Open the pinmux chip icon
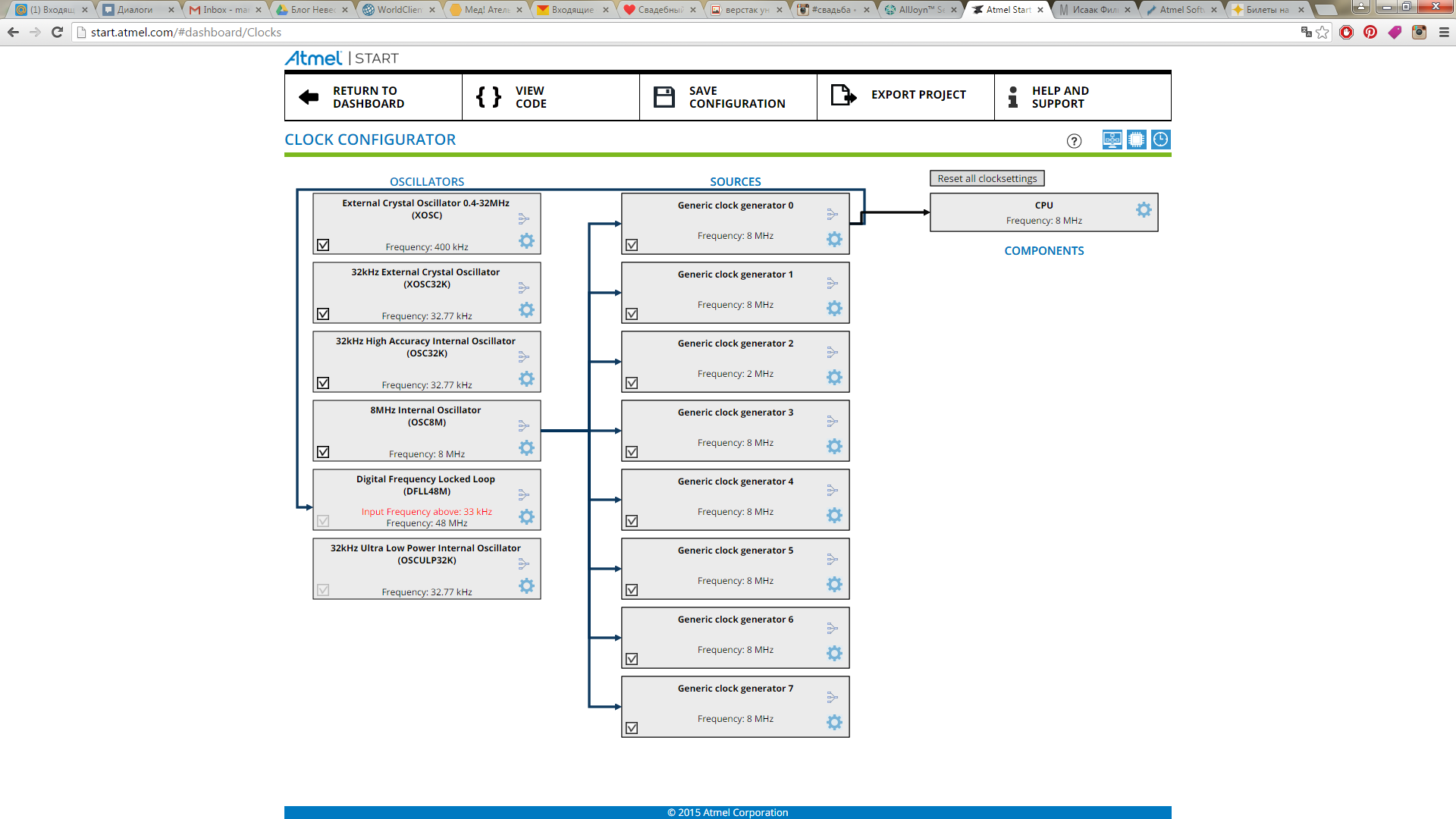Screen dimensions: 1456x819 click(x=1136, y=140)
